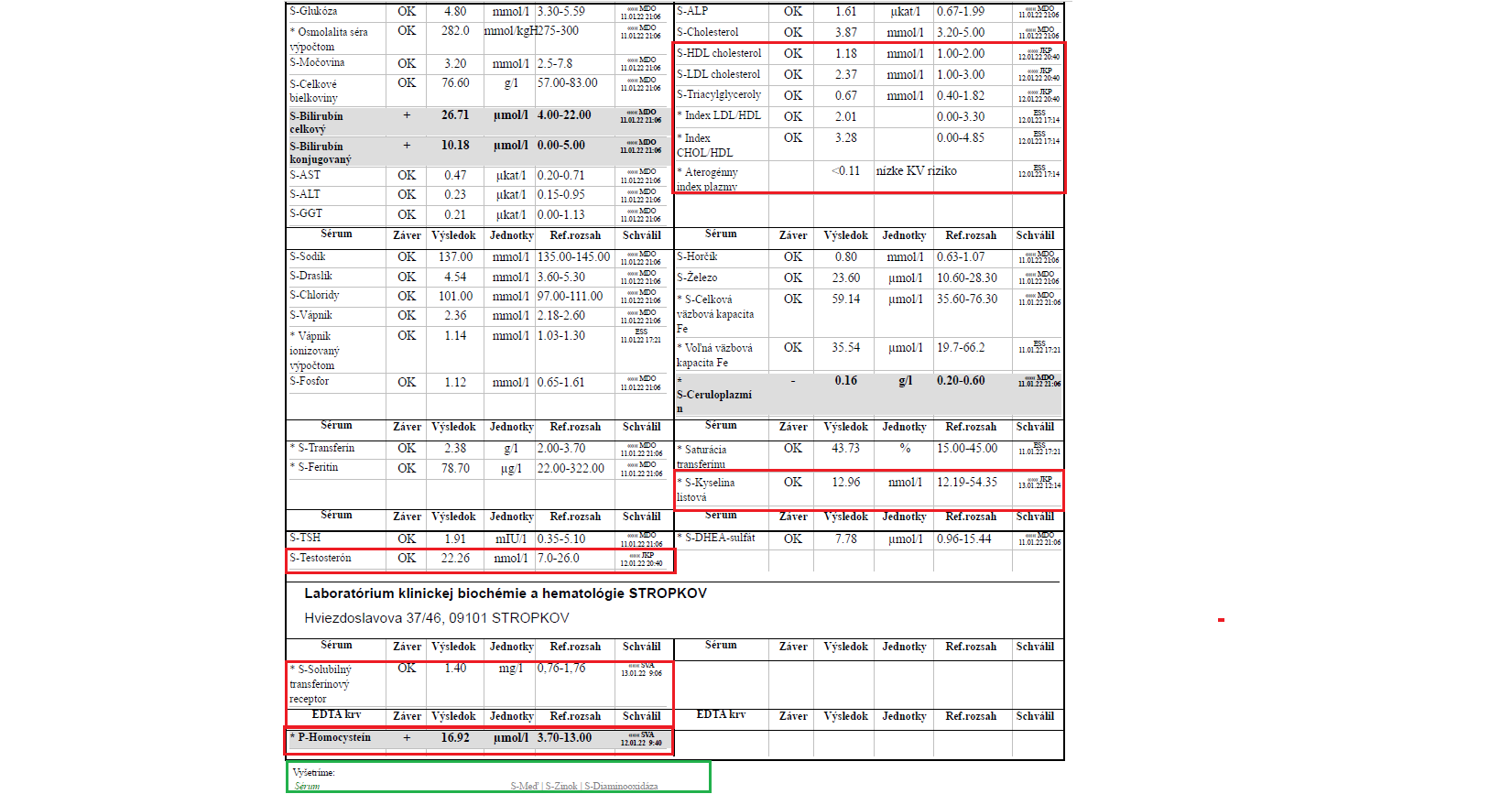Click the S-DHEA-sulfát test name
Screen dimensions: 1512x794
(x=719, y=538)
